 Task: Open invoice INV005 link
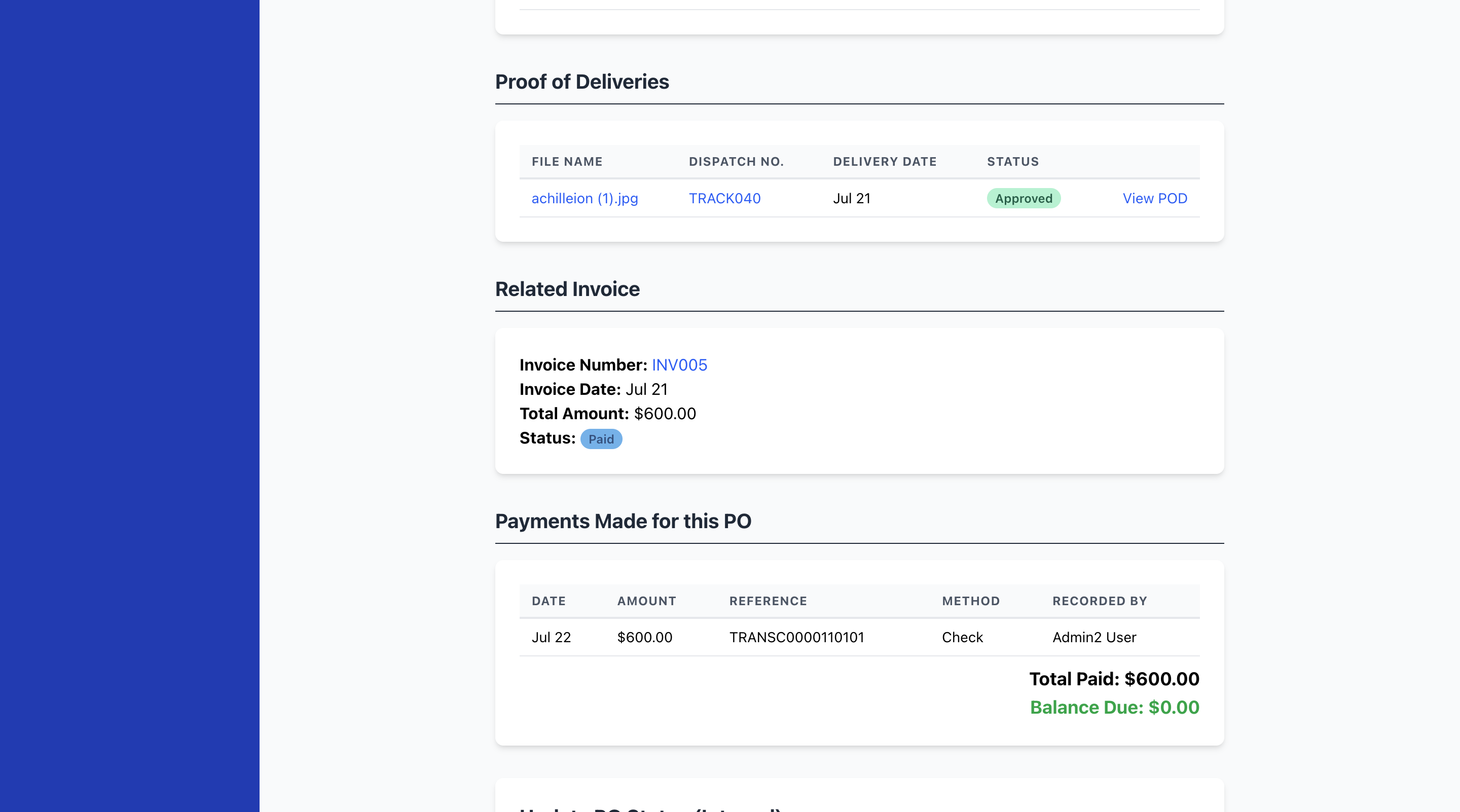pyautogui.click(x=679, y=365)
